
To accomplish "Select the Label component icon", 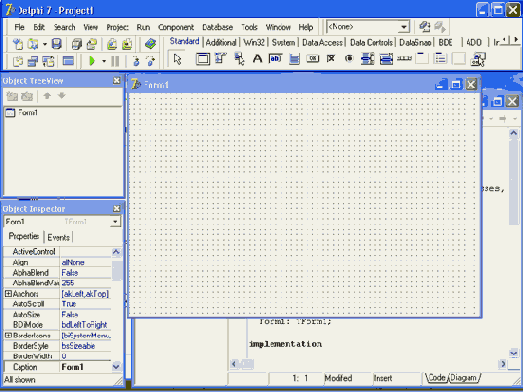I will click(x=257, y=59).
